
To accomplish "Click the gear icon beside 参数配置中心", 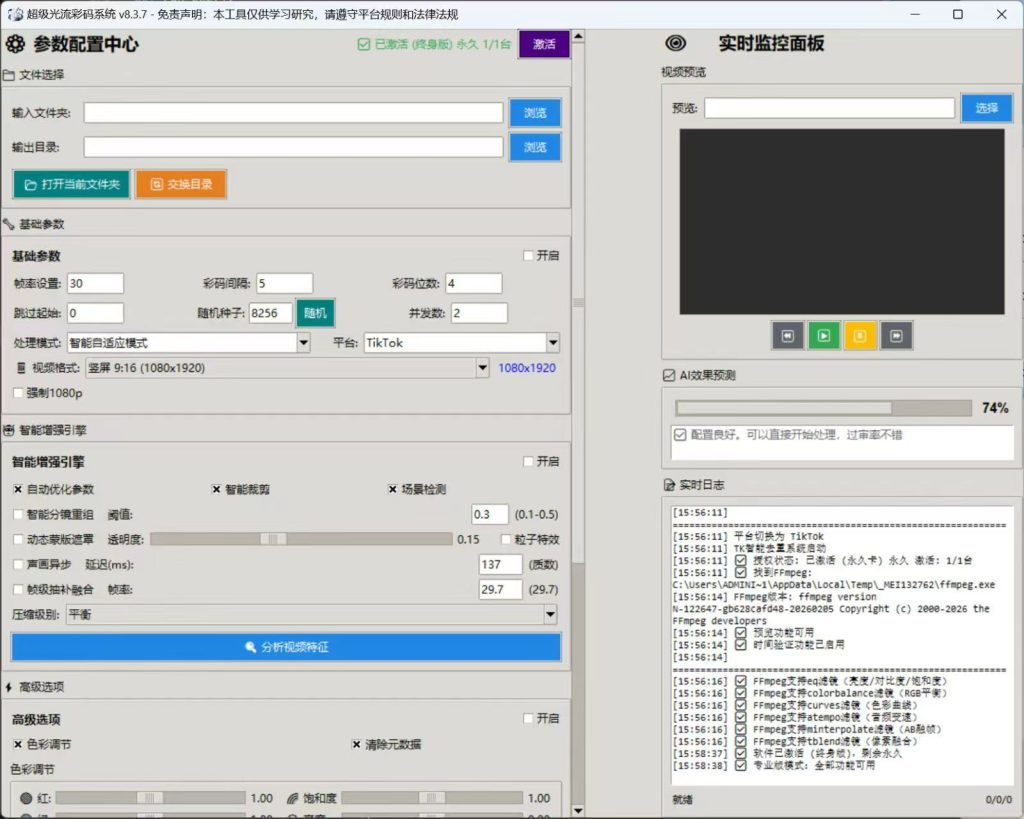I will pos(16,44).
